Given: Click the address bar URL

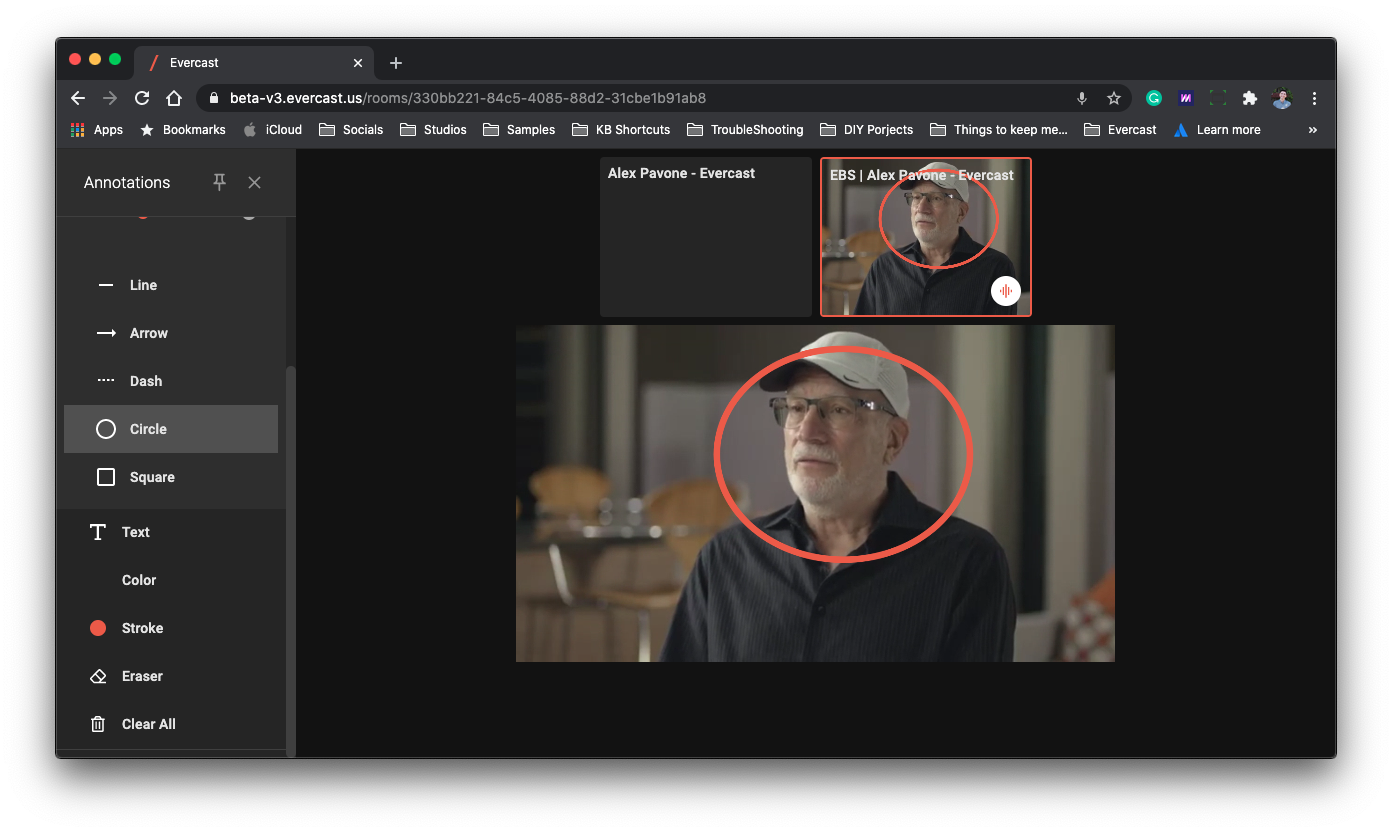Looking at the screenshot, I should click(468, 98).
